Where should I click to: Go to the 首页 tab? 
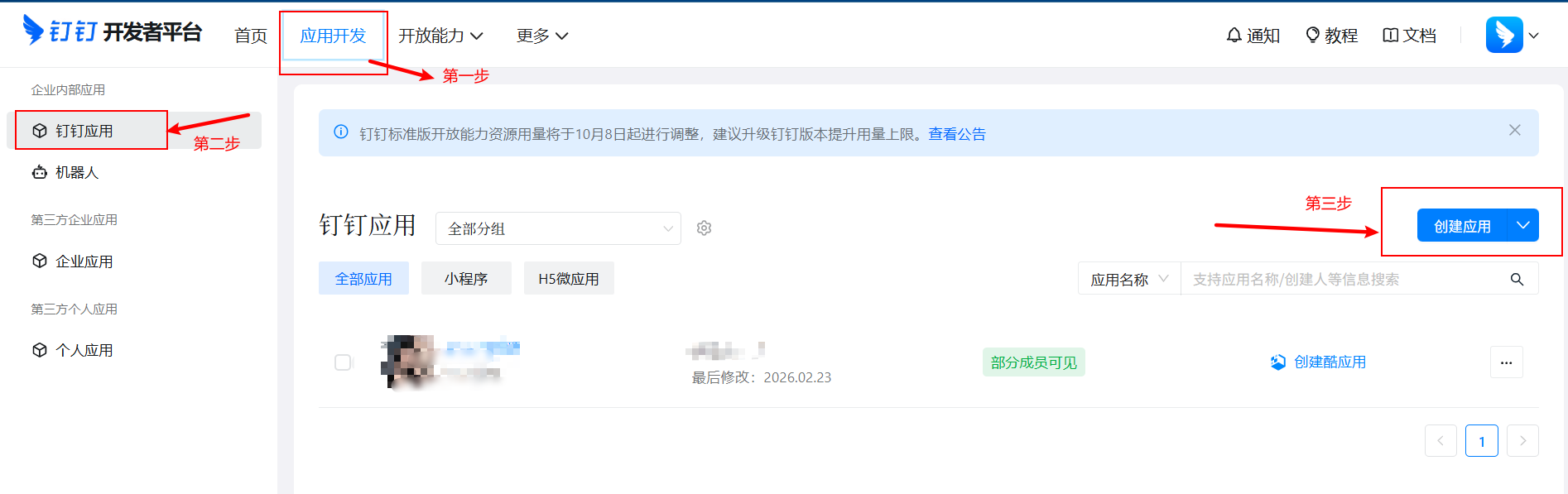click(251, 36)
